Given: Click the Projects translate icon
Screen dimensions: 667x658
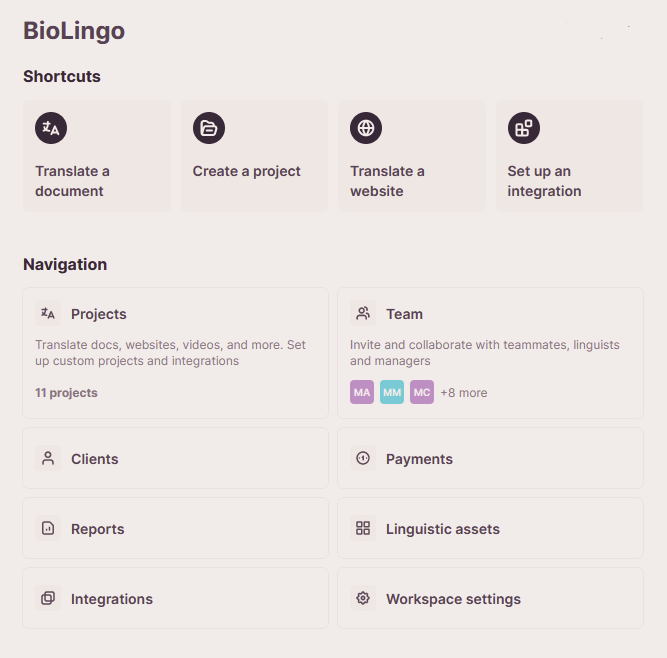Looking at the screenshot, I should [48, 314].
